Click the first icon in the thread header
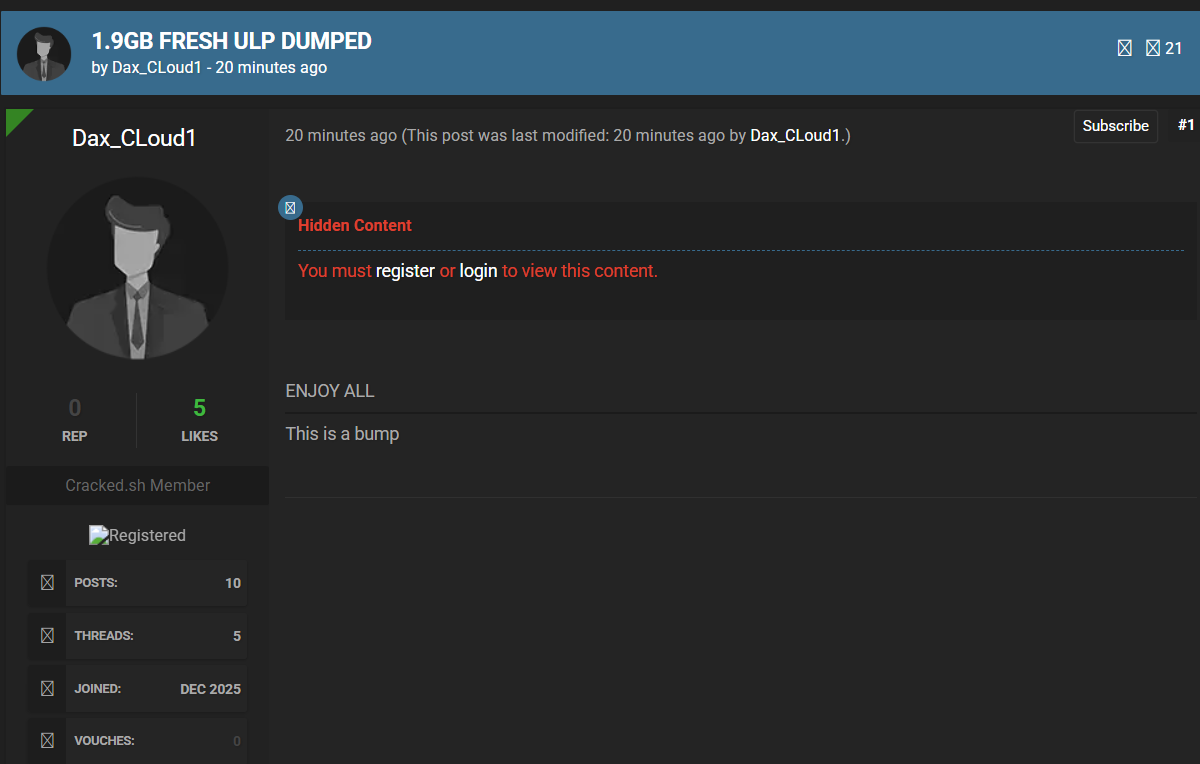This screenshot has height=764, width=1200. 1124,48
